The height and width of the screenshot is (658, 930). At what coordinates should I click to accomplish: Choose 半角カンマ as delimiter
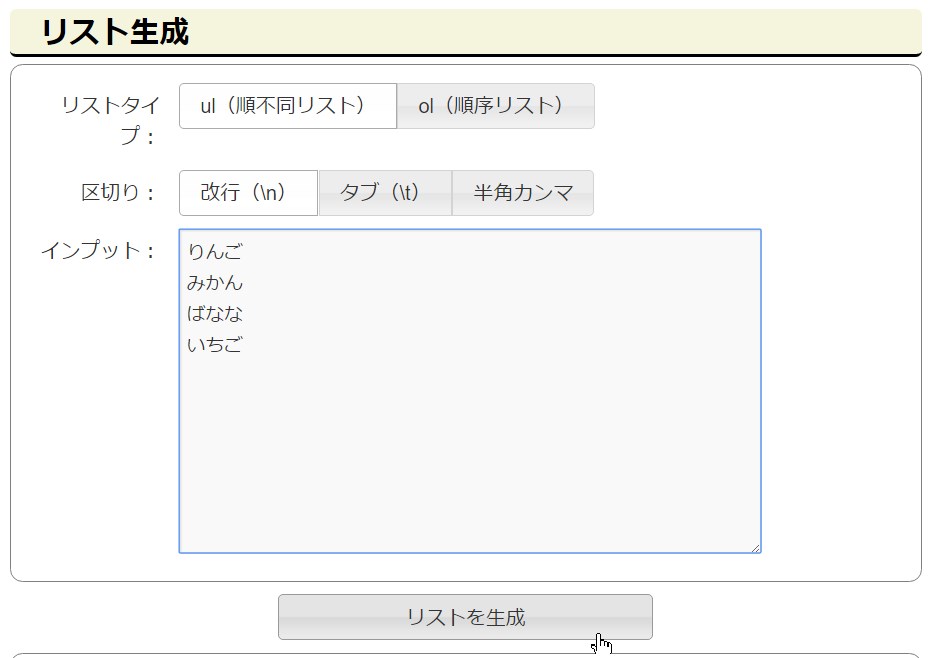pos(523,193)
